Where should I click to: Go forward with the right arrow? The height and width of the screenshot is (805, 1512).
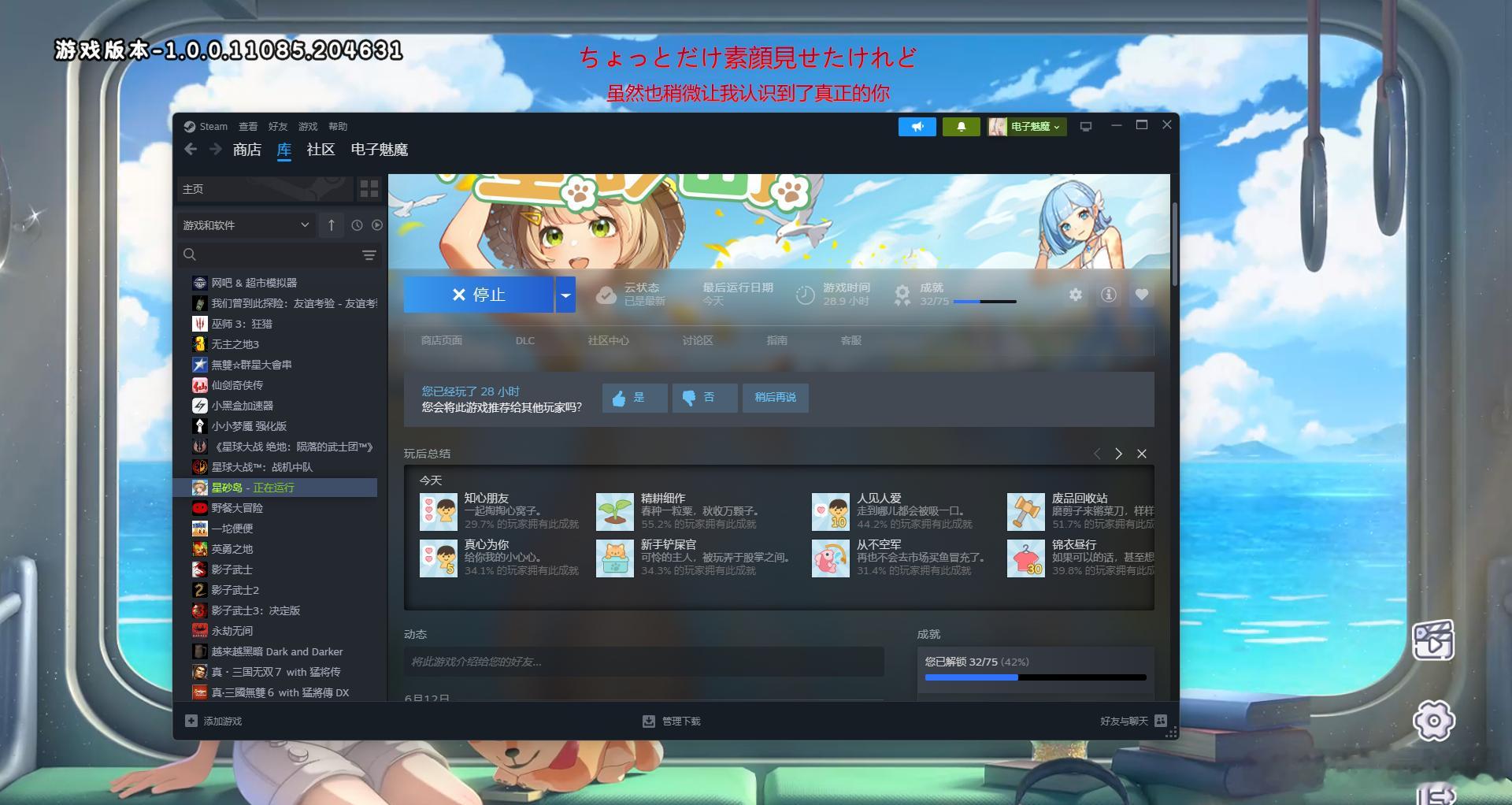click(x=215, y=149)
